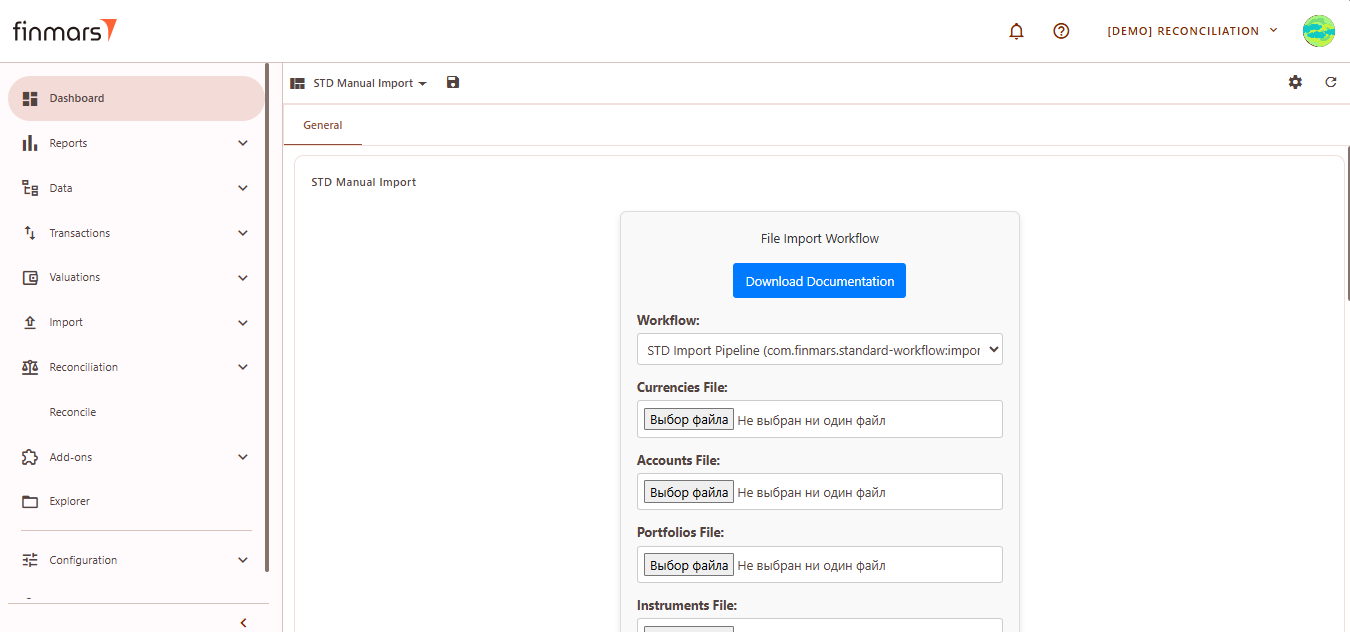The image size is (1350, 632).
Task: Click the sidebar vertical scrollbar
Action: pyautogui.click(x=267, y=320)
